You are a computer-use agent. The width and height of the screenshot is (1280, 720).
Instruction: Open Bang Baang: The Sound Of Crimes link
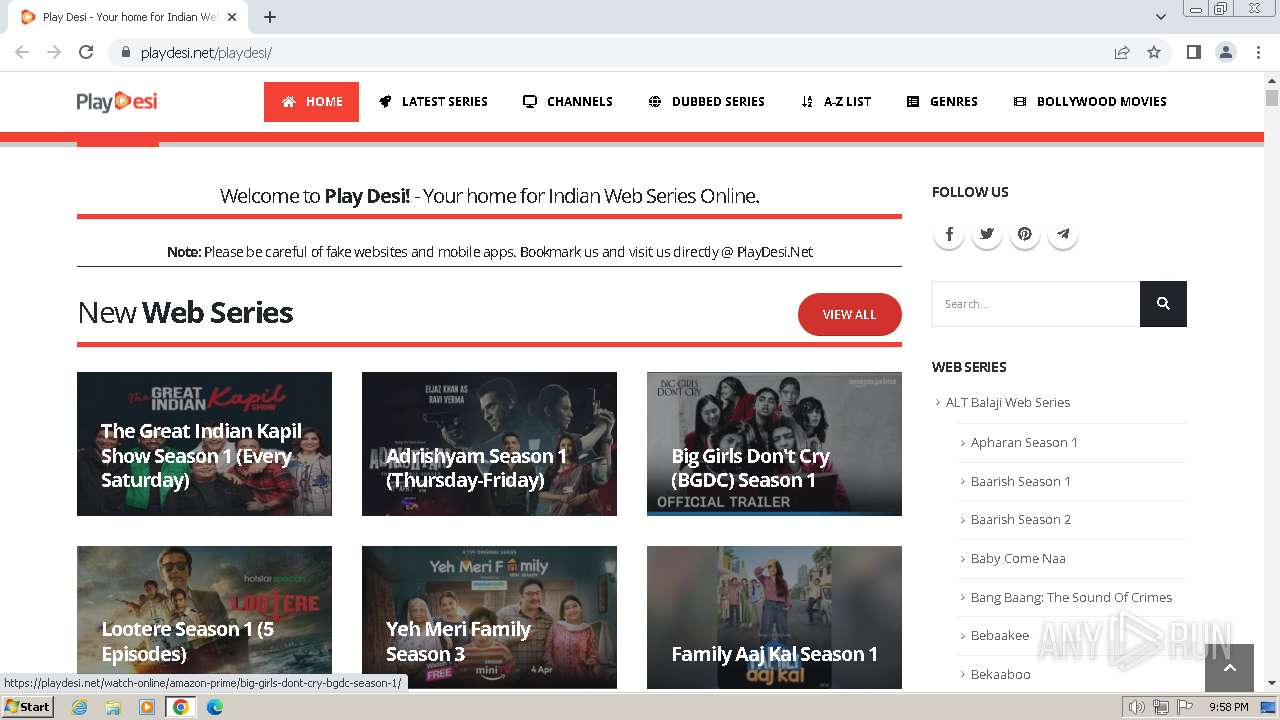pos(1071,597)
